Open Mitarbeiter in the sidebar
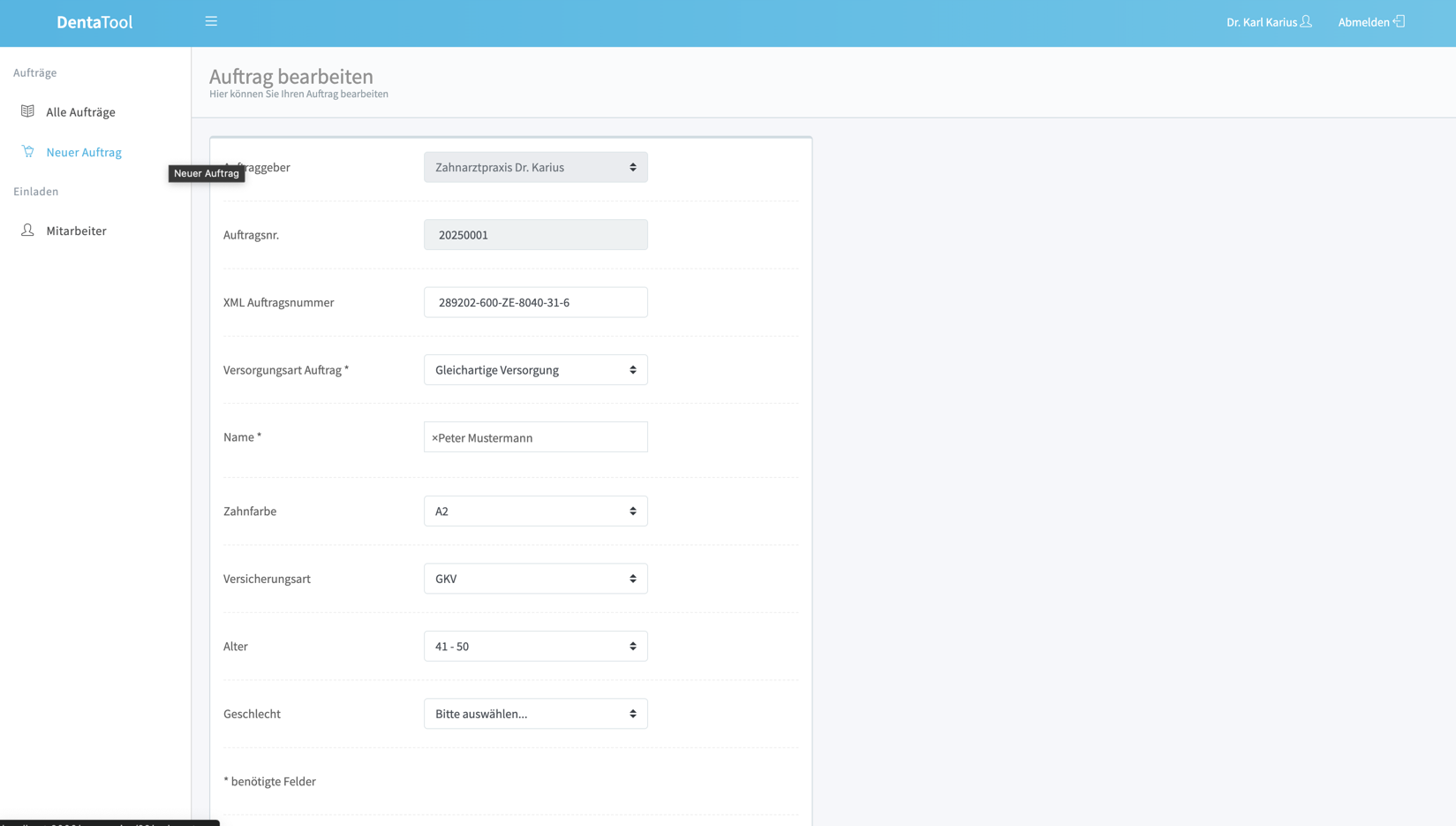 (76, 231)
